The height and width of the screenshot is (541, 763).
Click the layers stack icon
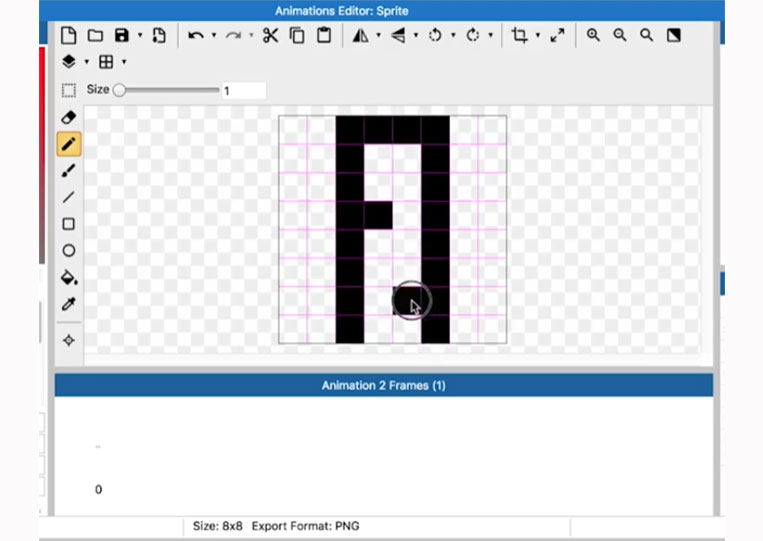pos(69,62)
